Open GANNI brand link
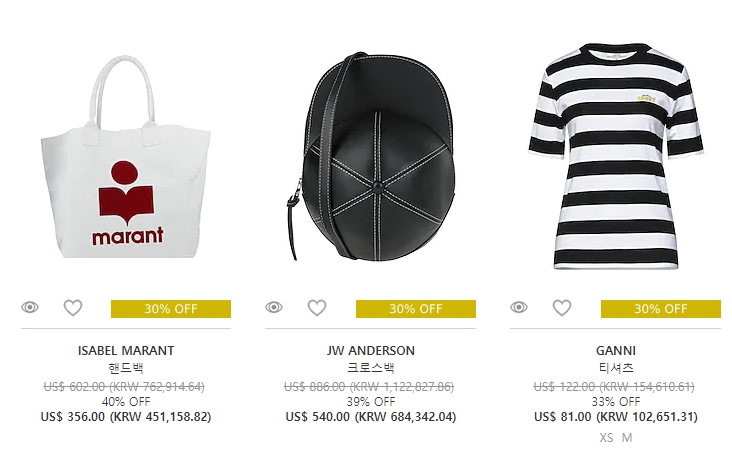 click(616, 351)
